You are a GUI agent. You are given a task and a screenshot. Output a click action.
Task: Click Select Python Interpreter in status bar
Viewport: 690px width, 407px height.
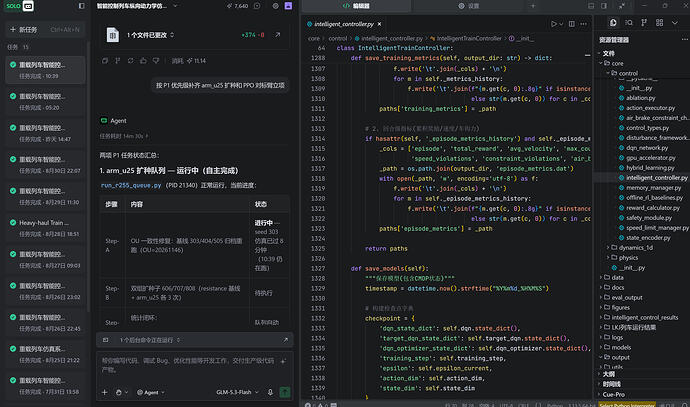627,404
